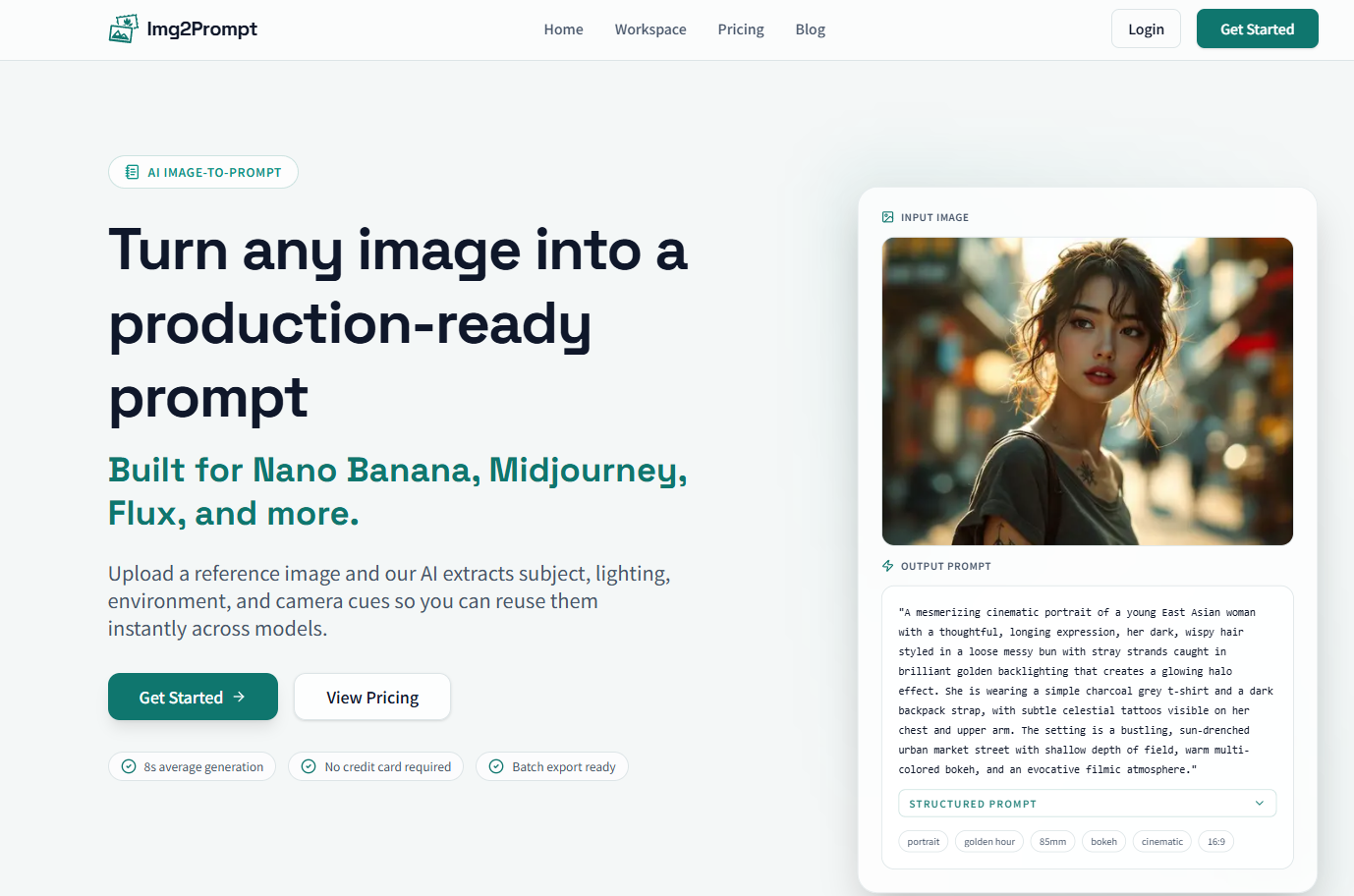Click the 85mm tag chip
Image resolution: width=1354 pixels, height=896 pixels.
(x=1053, y=841)
